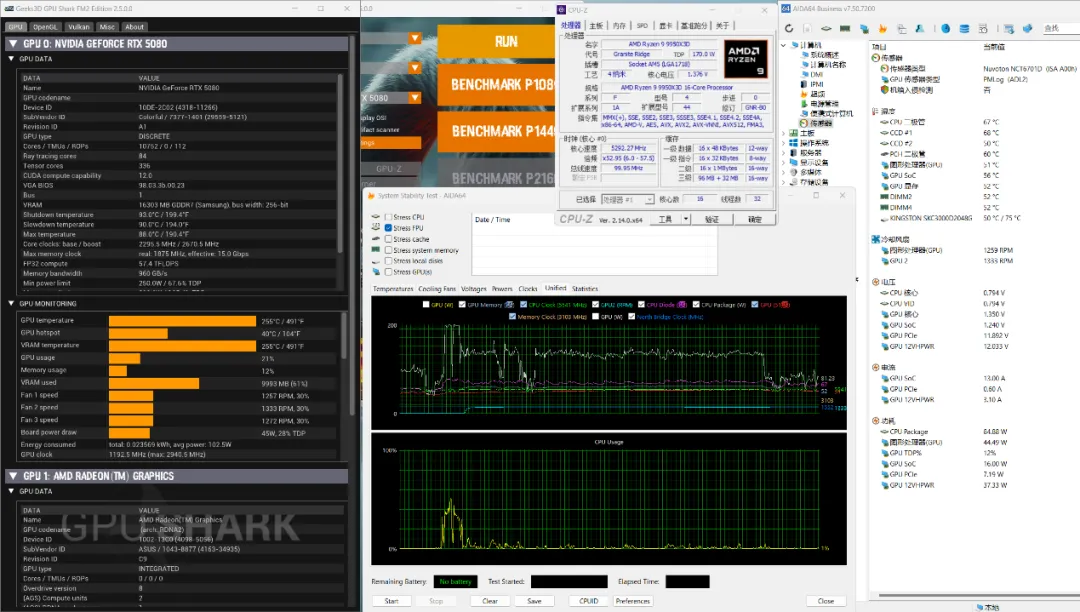
Task: Click the AIDA64 orange flame stability test icon
Action: tap(883, 28)
